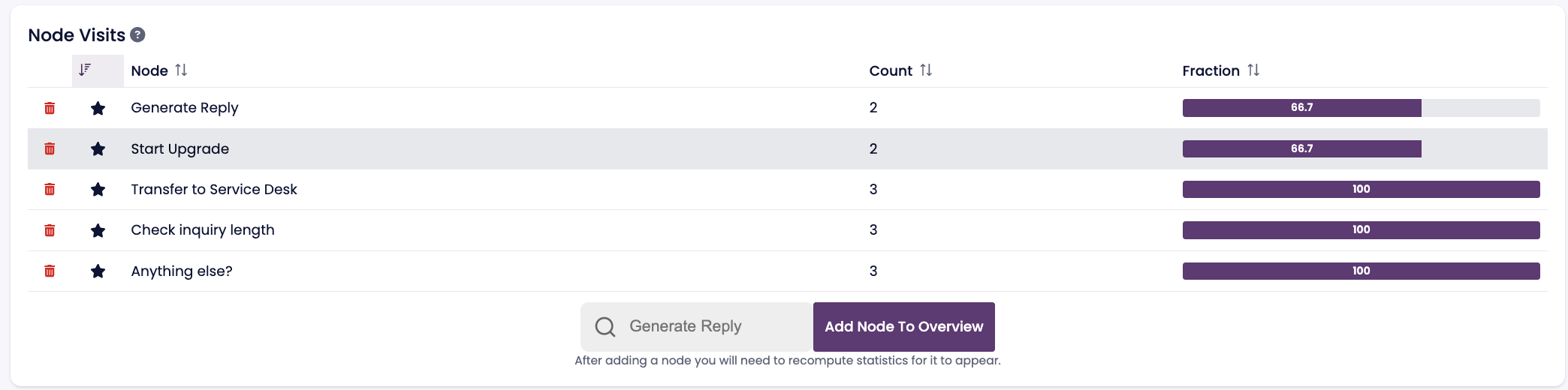Click the sort-order icon above the star column

tap(86, 70)
